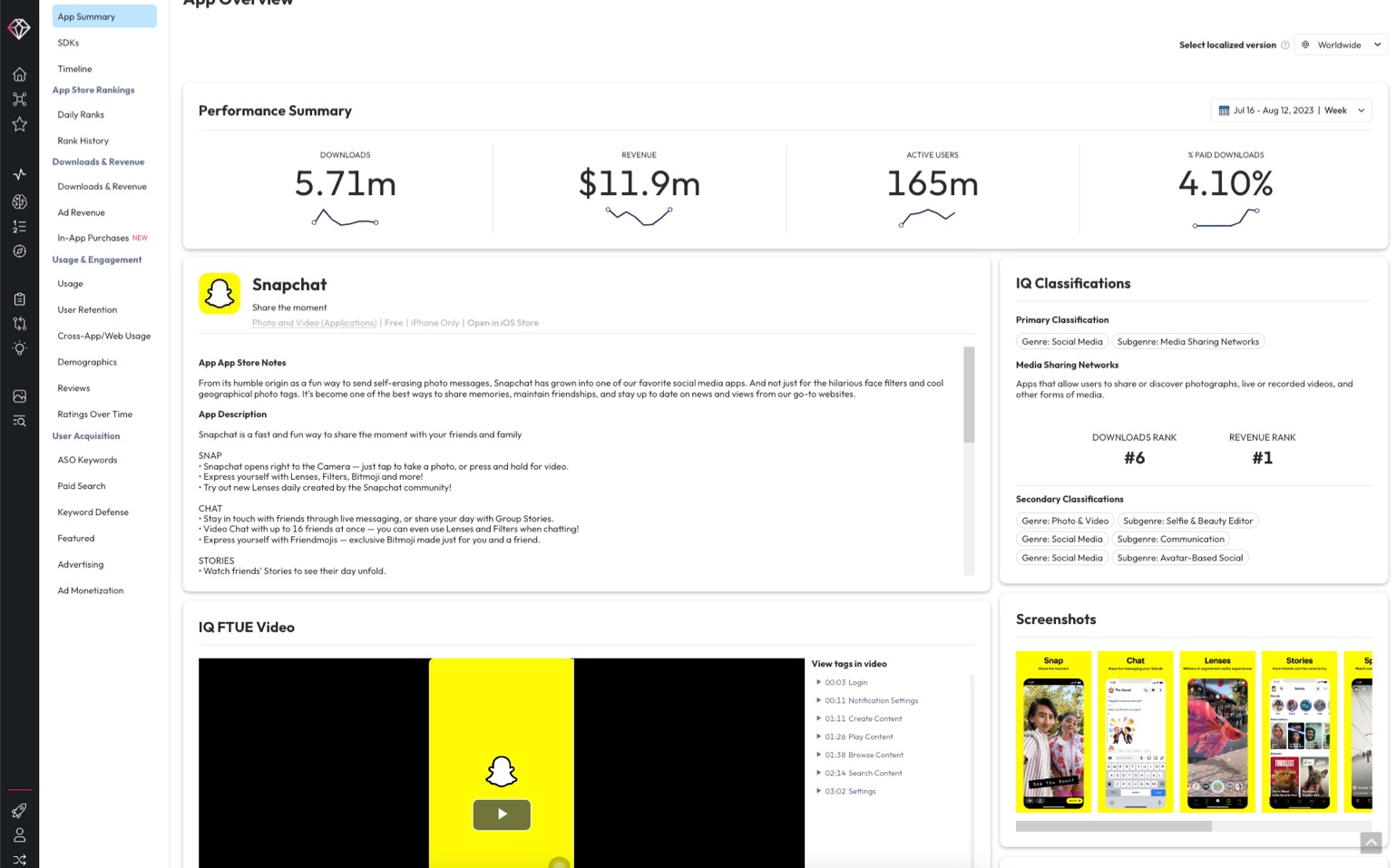Expand the 01:38 Browse Content tag
The height and width of the screenshot is (868, 1397).
point(859,755)
